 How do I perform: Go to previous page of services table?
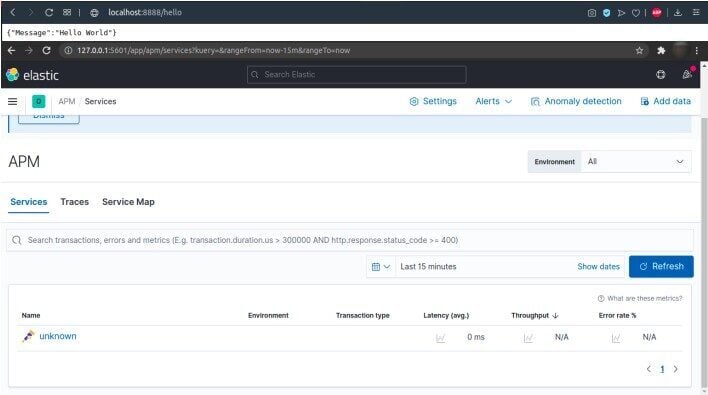pos(648,369)
